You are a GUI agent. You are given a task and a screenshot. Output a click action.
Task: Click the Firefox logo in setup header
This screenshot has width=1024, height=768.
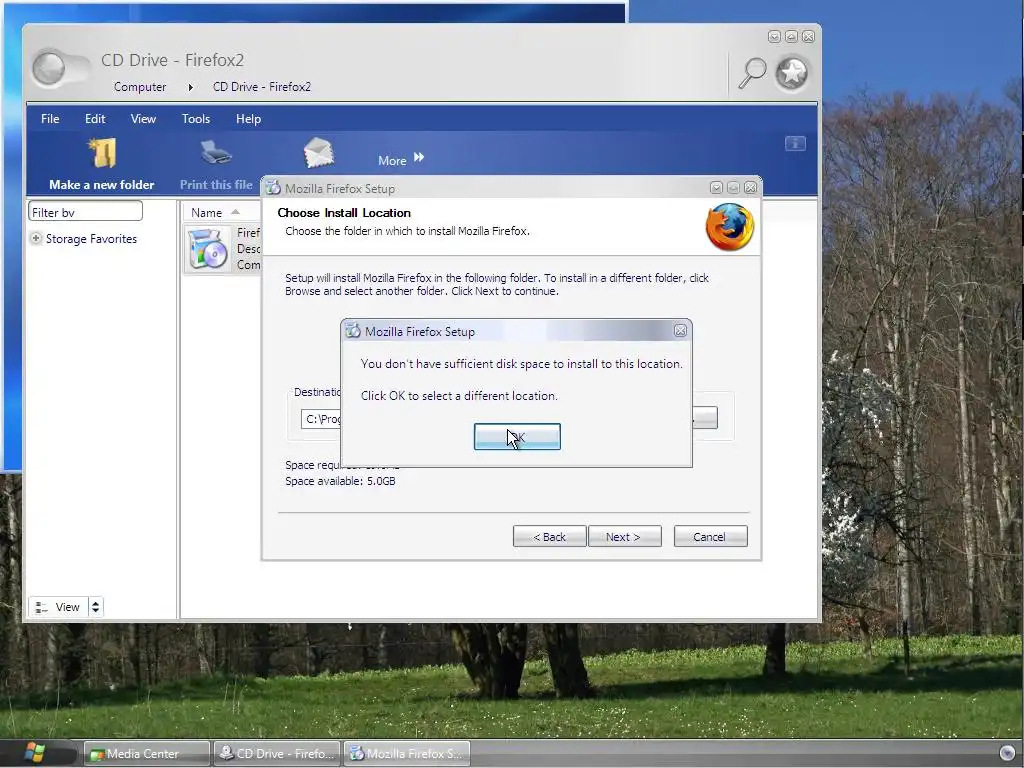729,227
